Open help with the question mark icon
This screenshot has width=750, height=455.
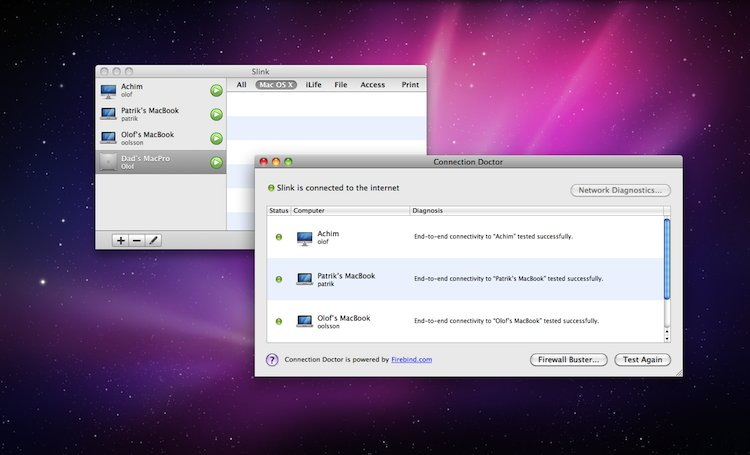pos(272,360)
